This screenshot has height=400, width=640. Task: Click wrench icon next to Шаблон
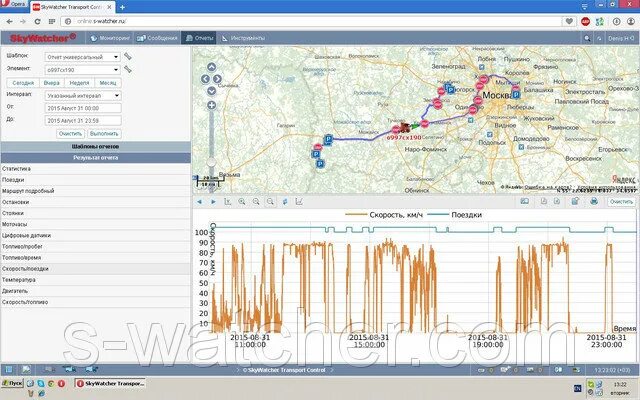click(x=128, y=56)
